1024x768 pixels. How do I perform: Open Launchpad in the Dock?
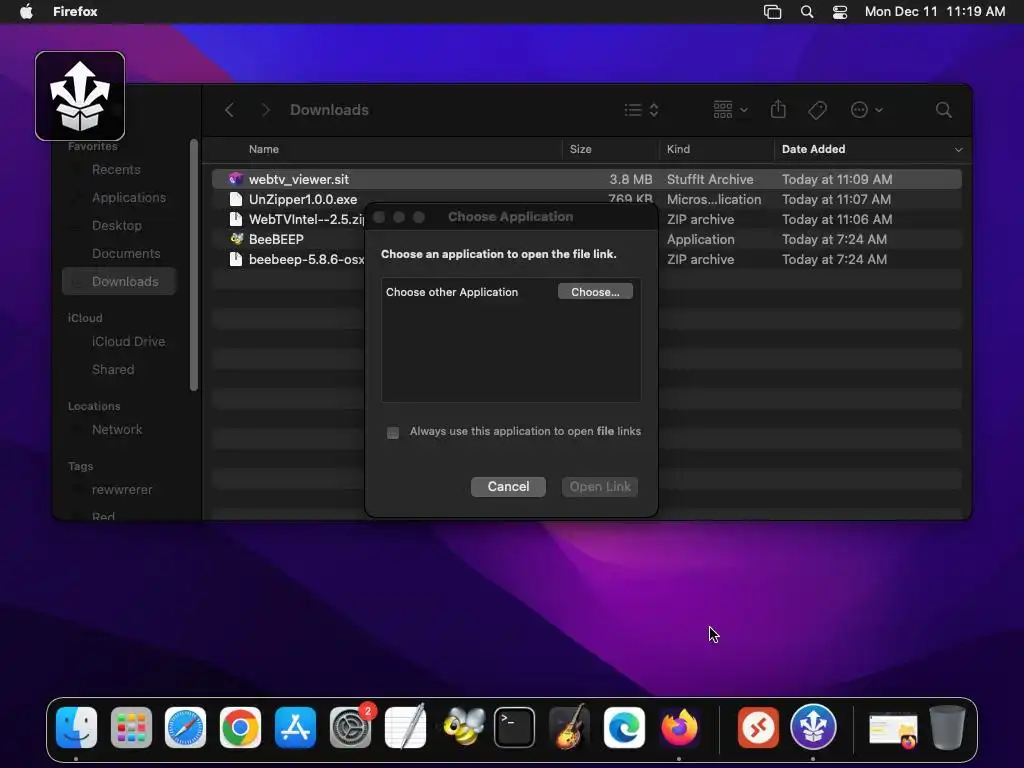point(131,727)
